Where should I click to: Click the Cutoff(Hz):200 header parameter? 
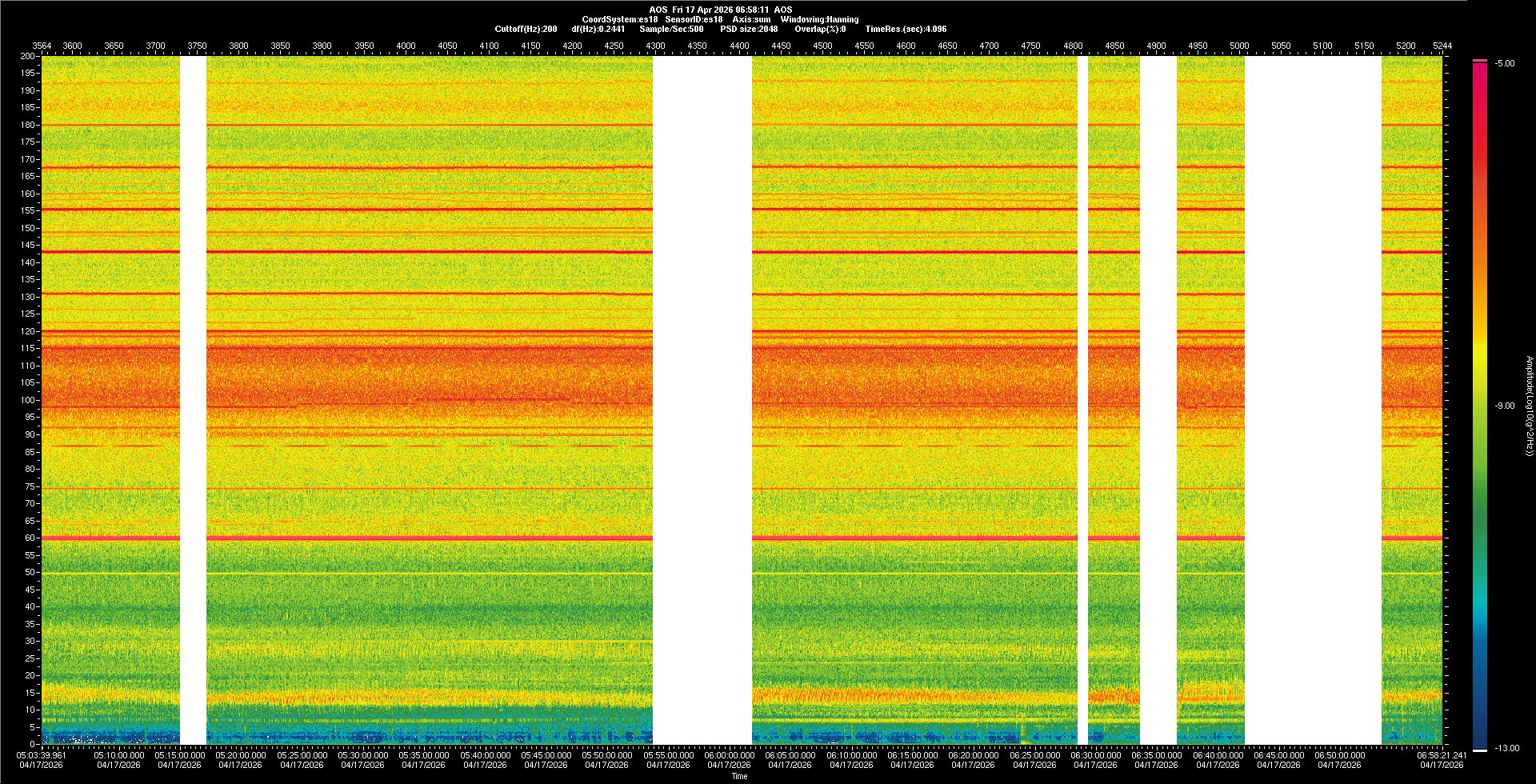coord(526,29)
